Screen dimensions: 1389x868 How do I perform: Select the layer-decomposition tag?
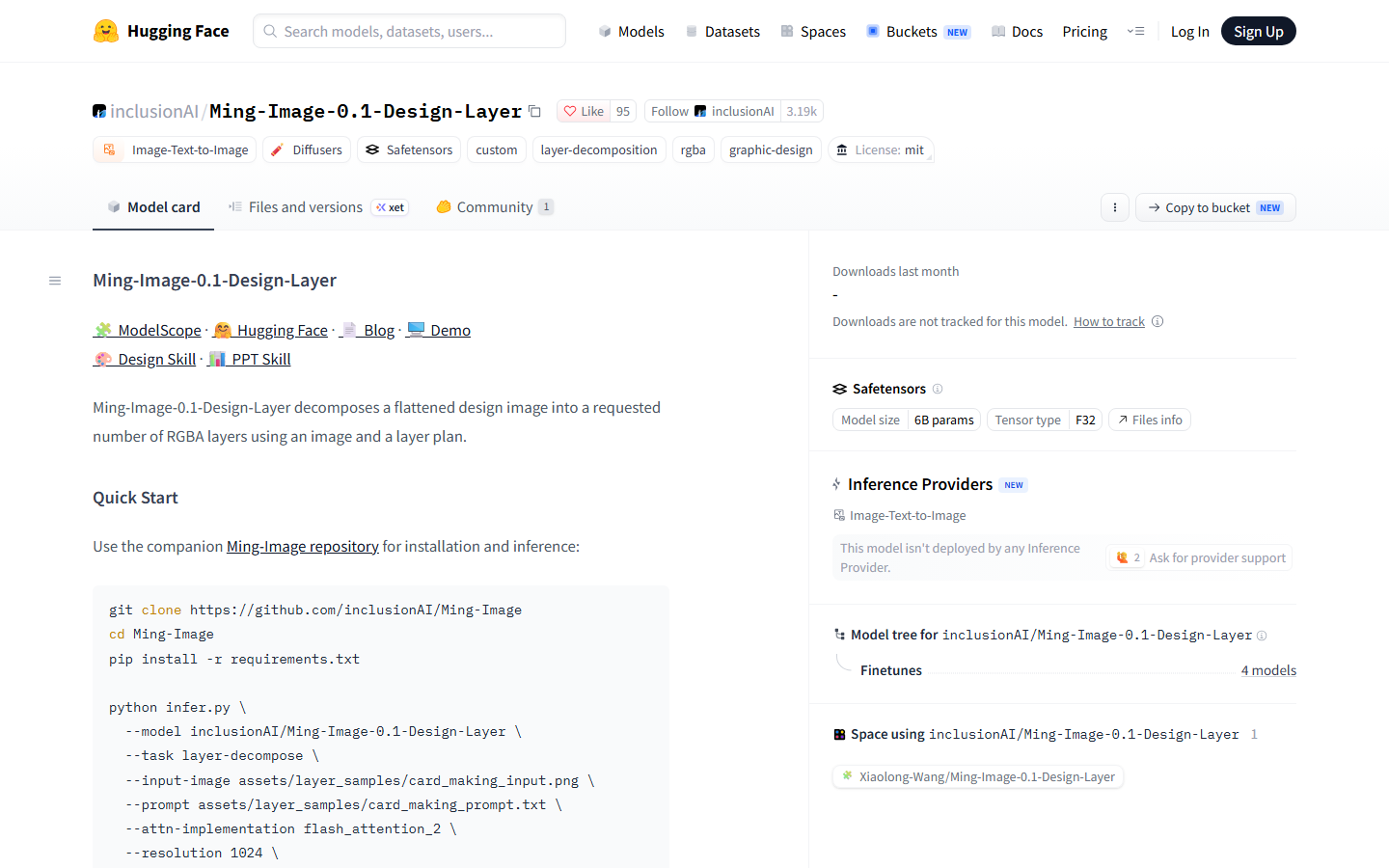pyautogui.click(x=599, y=149)
